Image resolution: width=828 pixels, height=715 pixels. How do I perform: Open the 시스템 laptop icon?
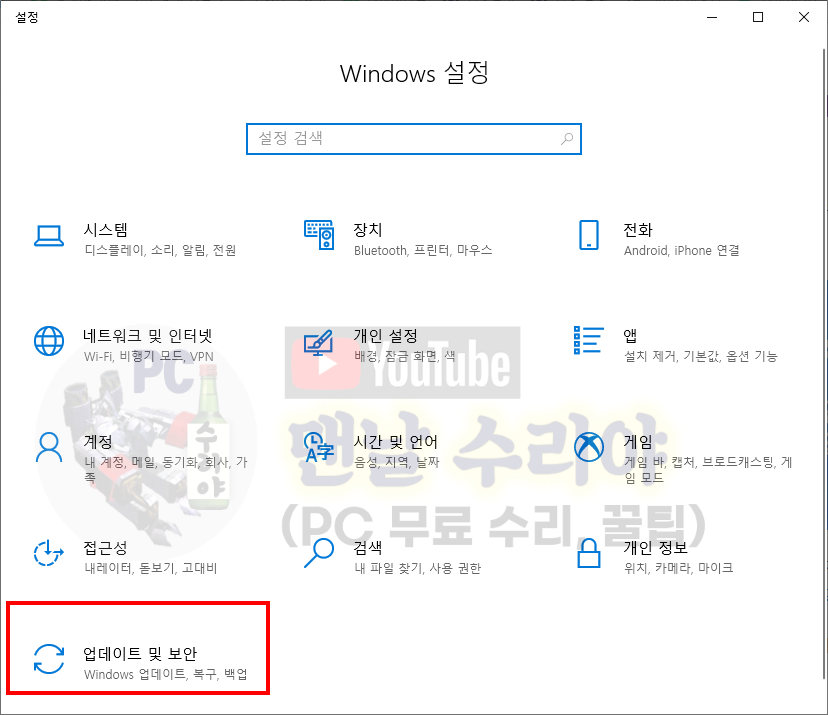[49, 236]
